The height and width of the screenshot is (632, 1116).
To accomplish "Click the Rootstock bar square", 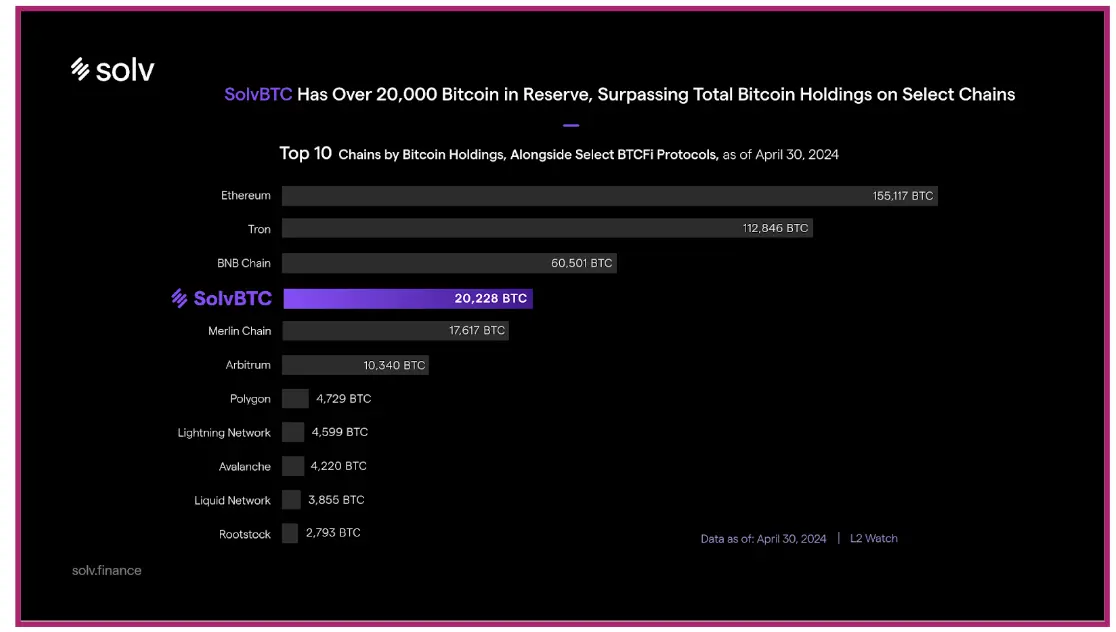I will point(290,534).
